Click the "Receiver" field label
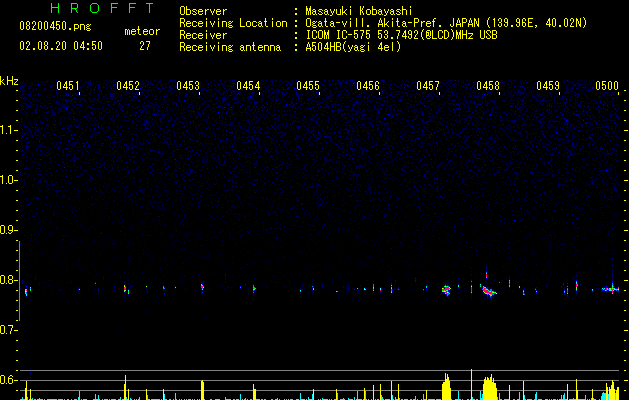This screenshot has width=629, height=400. click(203, 35)
